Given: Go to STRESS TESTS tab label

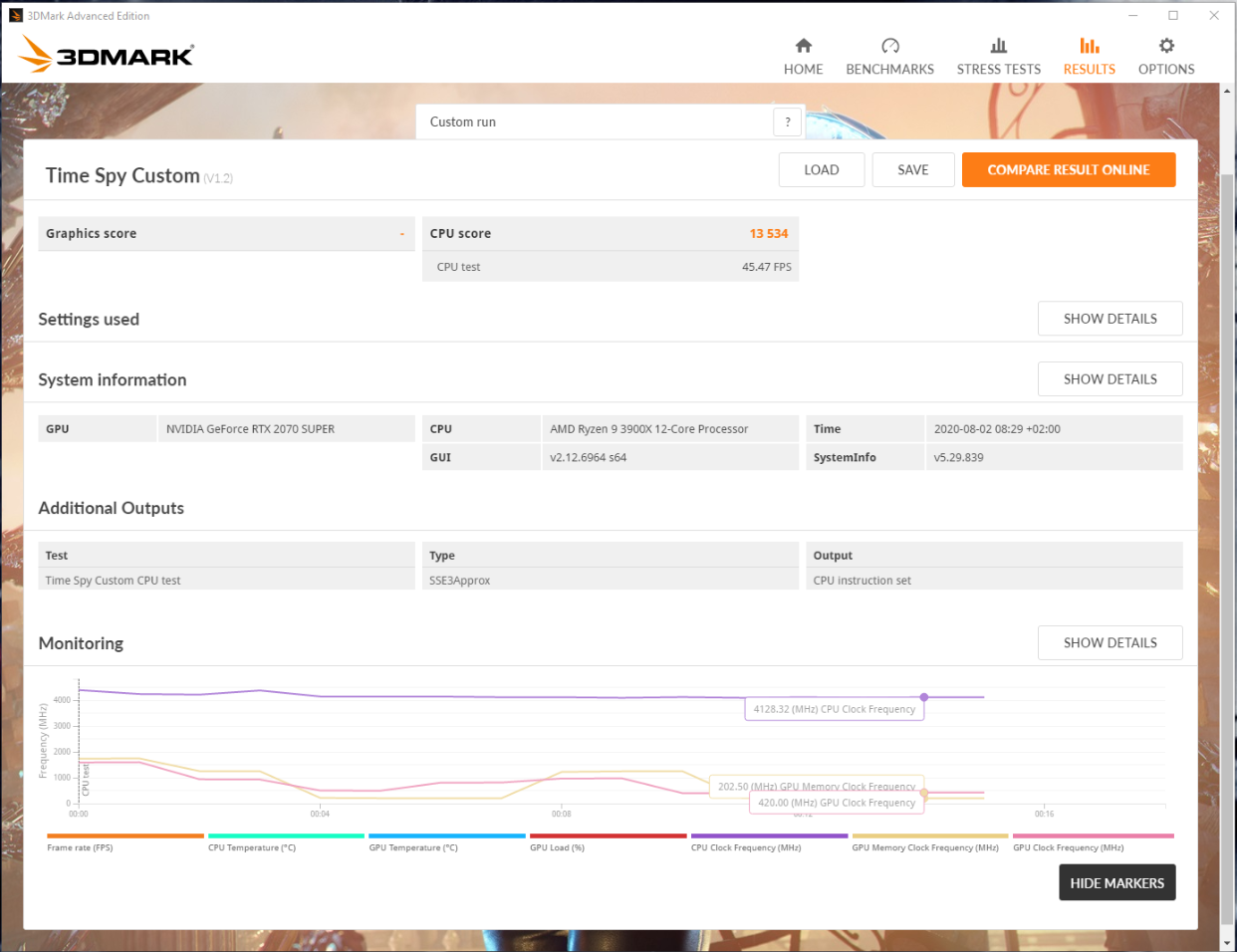Looking at the screenshot, I should point(999,70).
